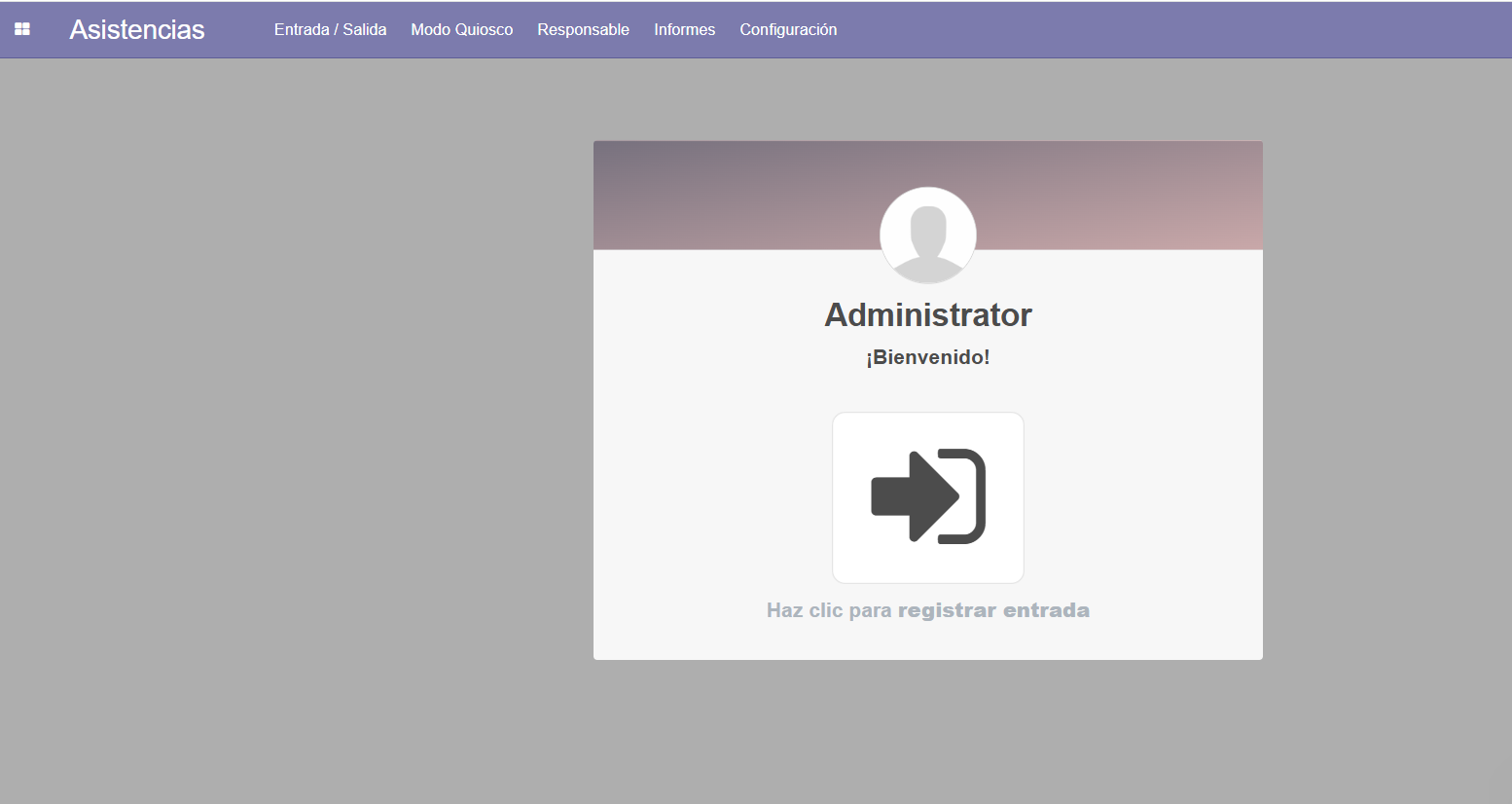Click the ¡Bienvenido! welcome message
The width and height of the screenshot is (1512, 804).
pyautogui.click(x=927, y=357)
